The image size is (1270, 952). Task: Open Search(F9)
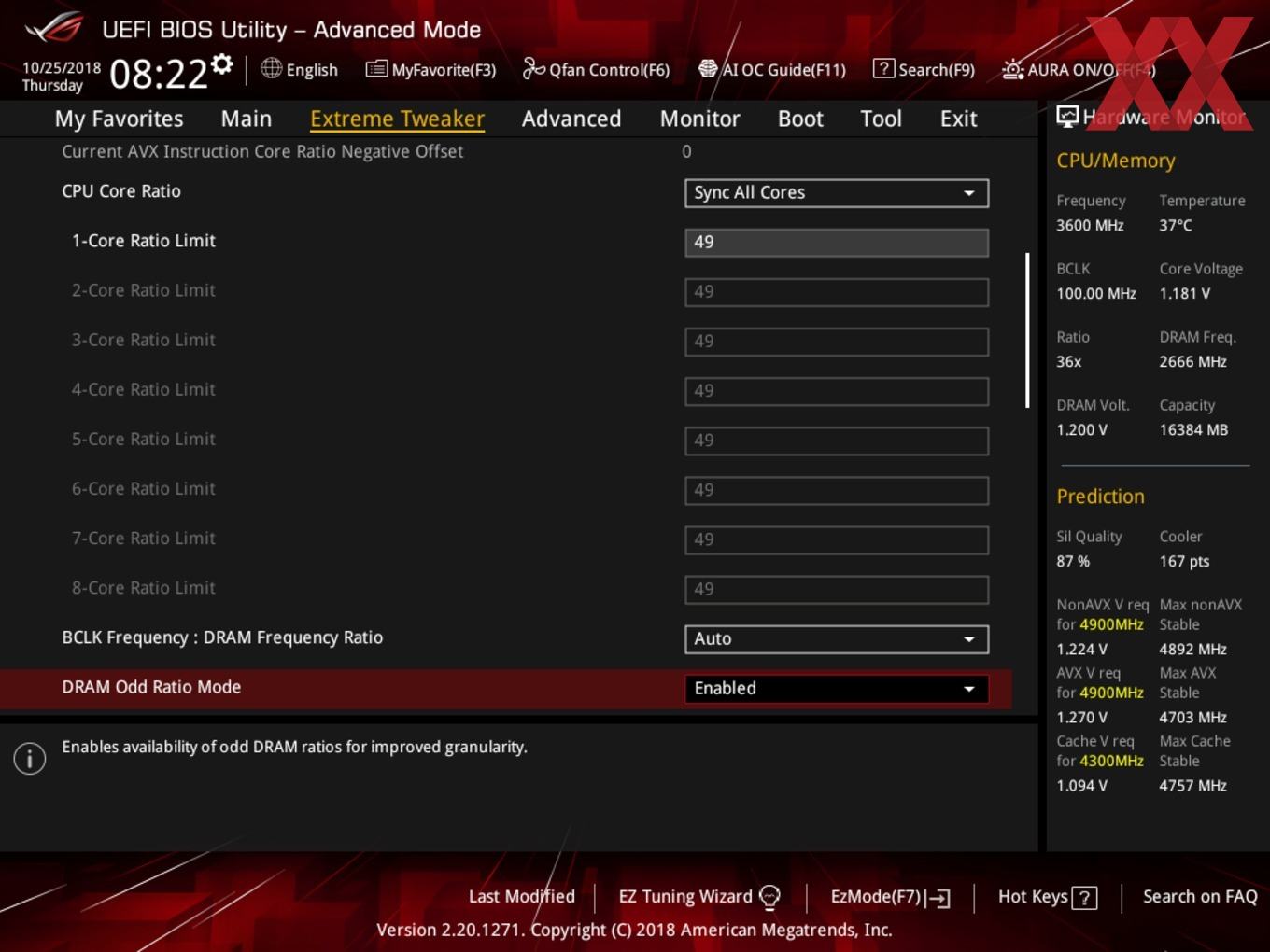click(x=924, y=69)
